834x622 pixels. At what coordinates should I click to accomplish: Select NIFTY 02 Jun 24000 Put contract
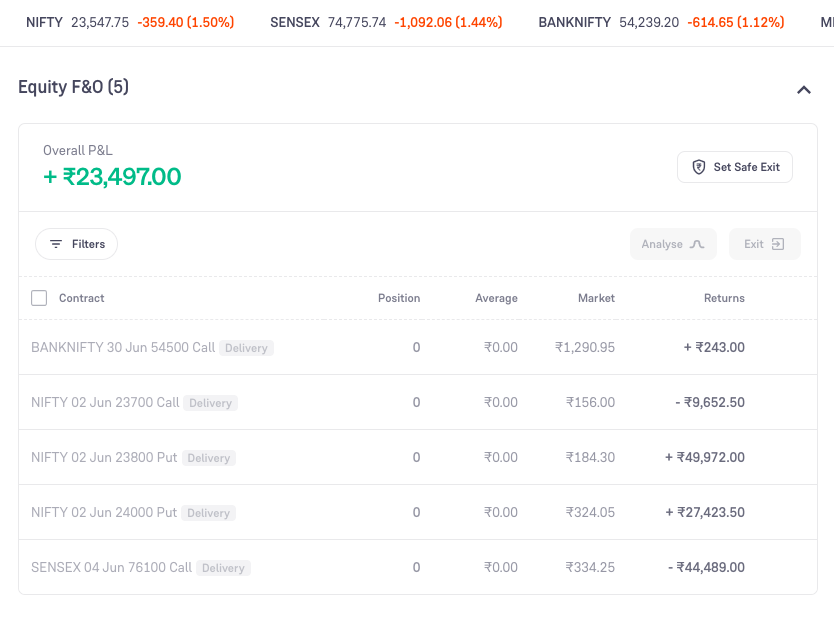coord(104,512)
